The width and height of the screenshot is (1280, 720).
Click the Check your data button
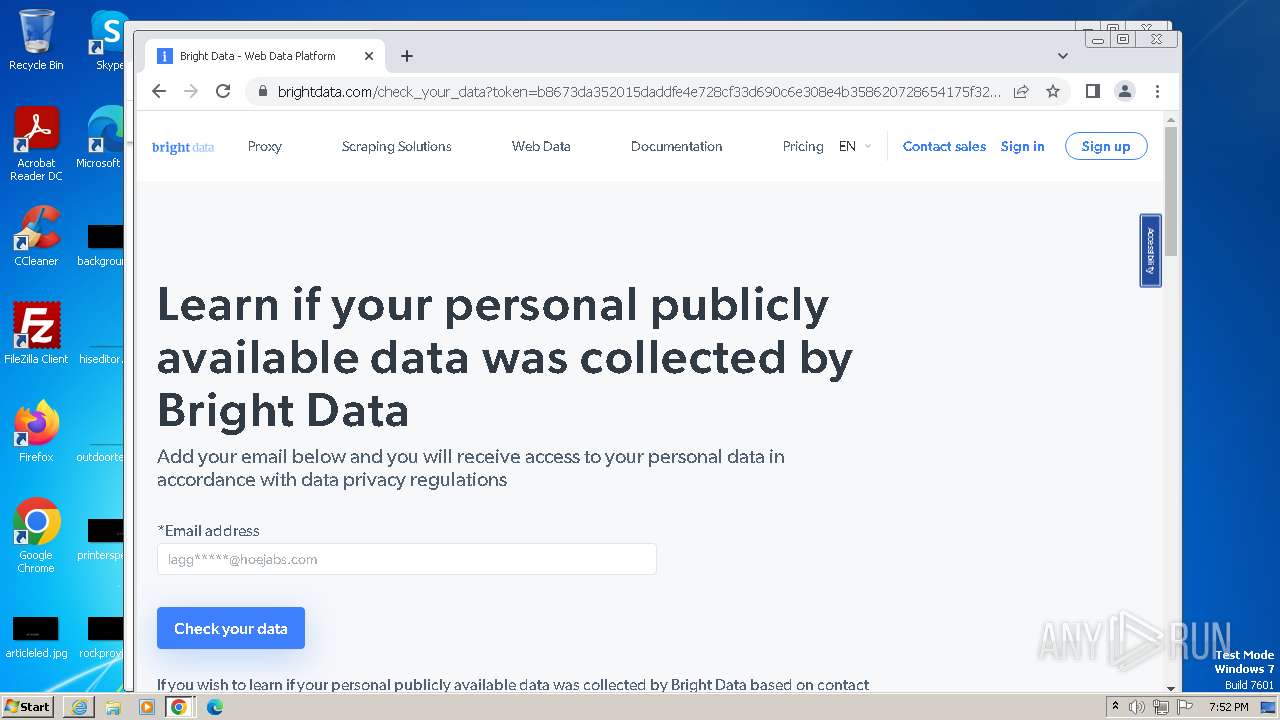(231, 628)
